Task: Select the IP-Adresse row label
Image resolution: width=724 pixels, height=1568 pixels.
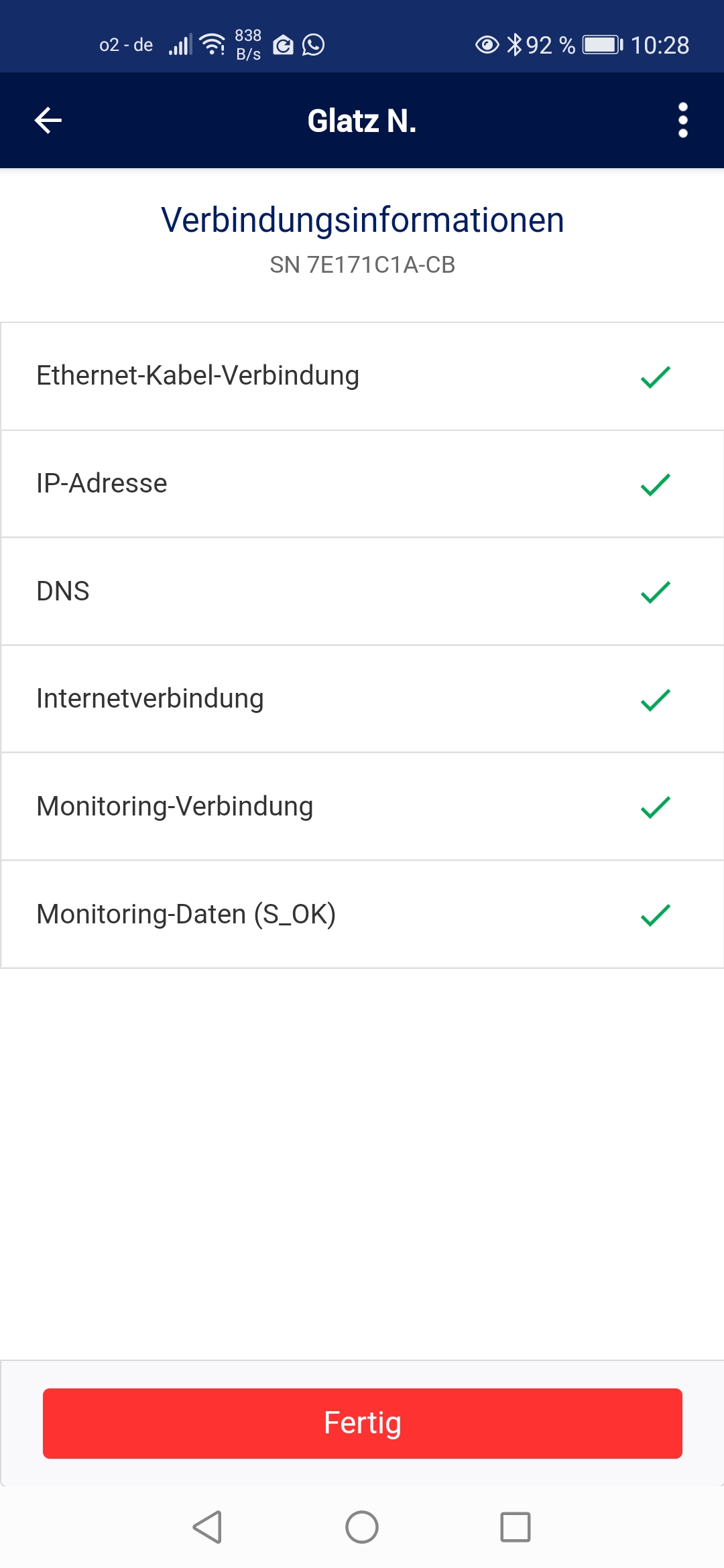Action: pos(102,484)
